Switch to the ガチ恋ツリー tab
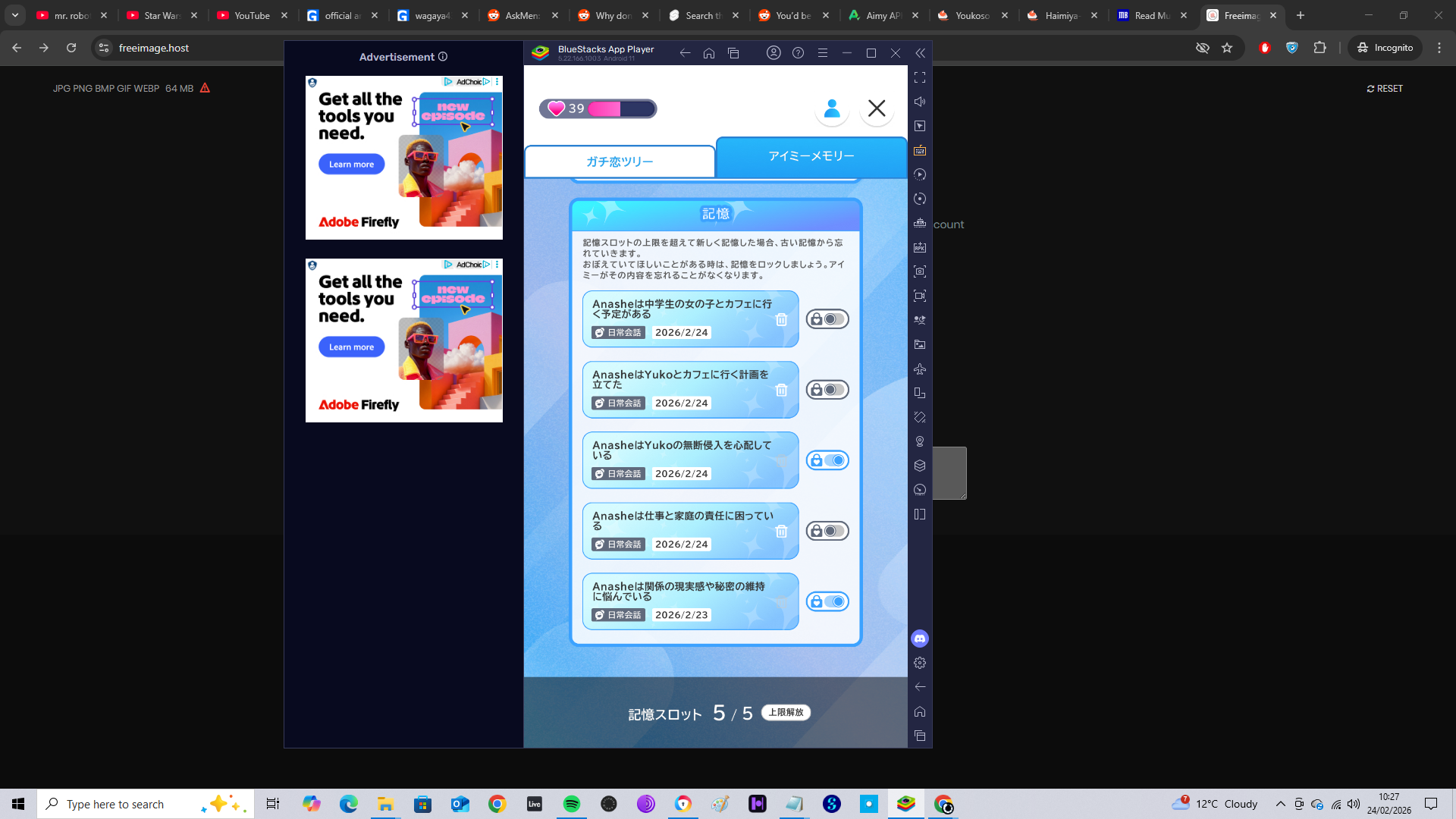1456x819 pixels. pos(620,162)
